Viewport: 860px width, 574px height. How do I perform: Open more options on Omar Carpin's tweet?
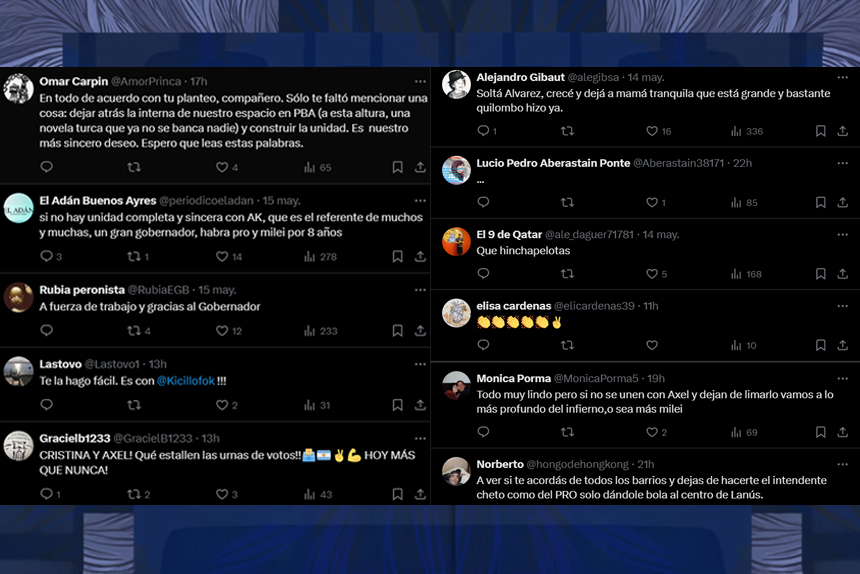point(420,81)
